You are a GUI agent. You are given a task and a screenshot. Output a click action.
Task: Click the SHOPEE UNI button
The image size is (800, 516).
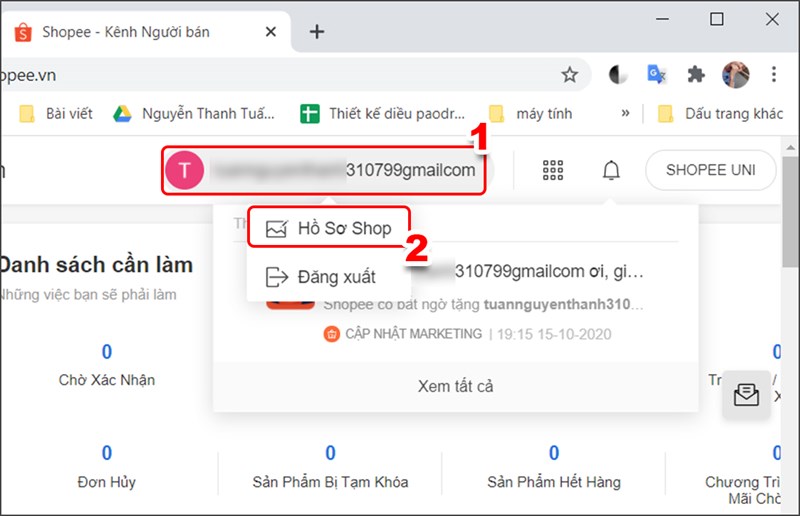pyautogui.click(x=710, y=170)
